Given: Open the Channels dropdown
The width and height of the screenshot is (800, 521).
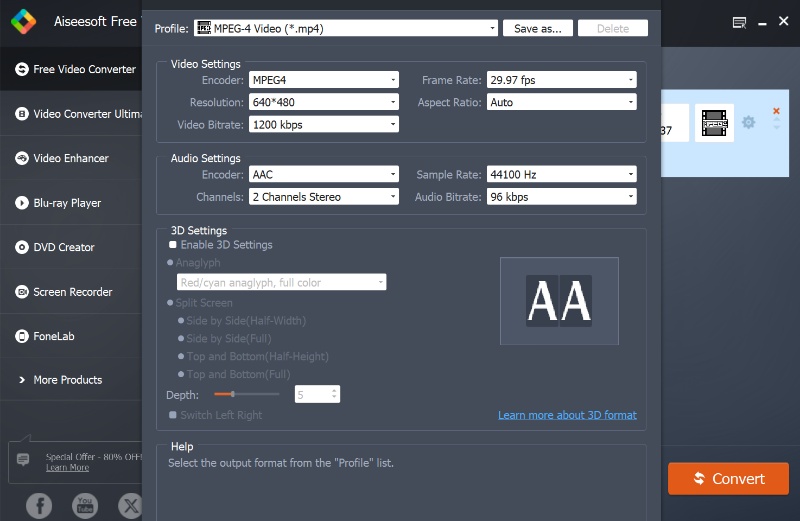Looking at the screenshot, I should tap(323, 197).
